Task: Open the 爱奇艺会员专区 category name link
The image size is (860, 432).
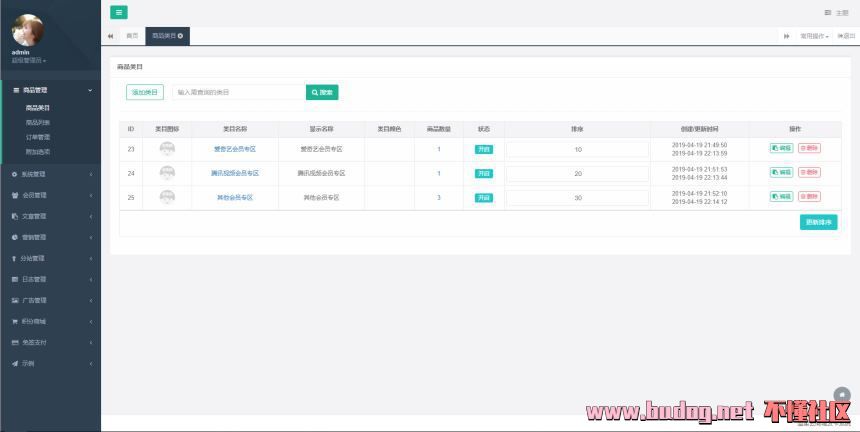Action: [x=235, y=149]
